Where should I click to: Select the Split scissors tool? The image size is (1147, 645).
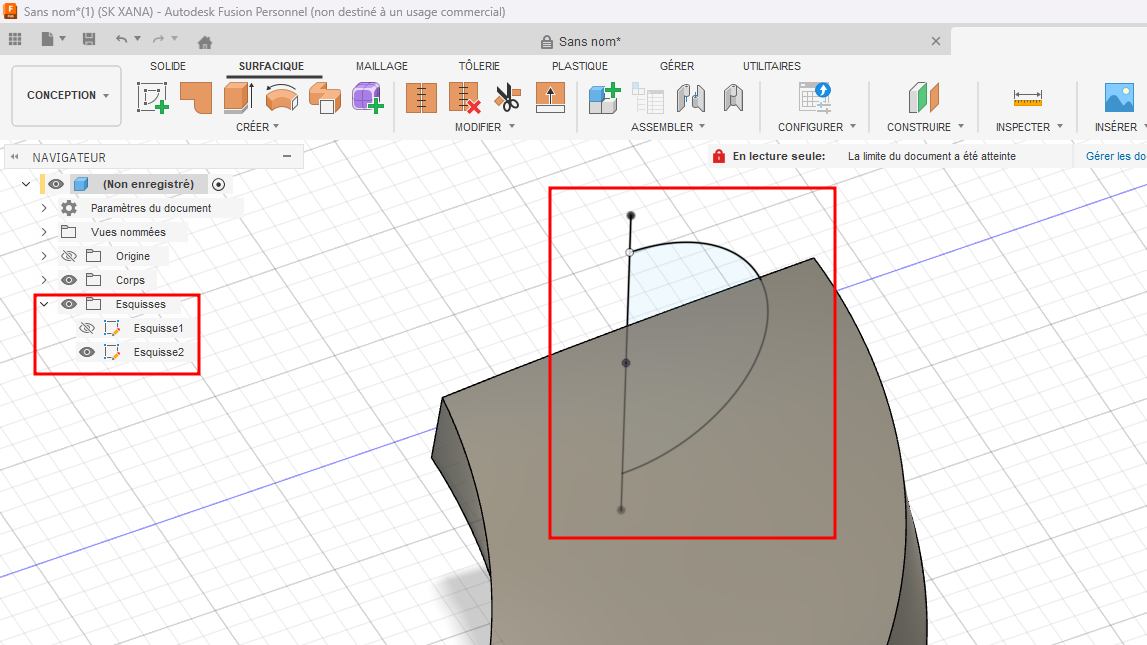coord(508,97)
